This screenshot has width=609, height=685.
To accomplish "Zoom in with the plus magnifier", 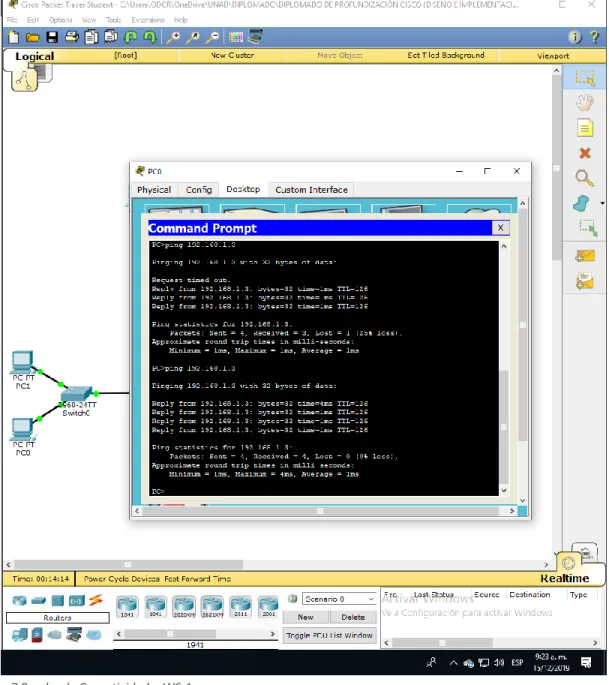I will click(173, 38).
